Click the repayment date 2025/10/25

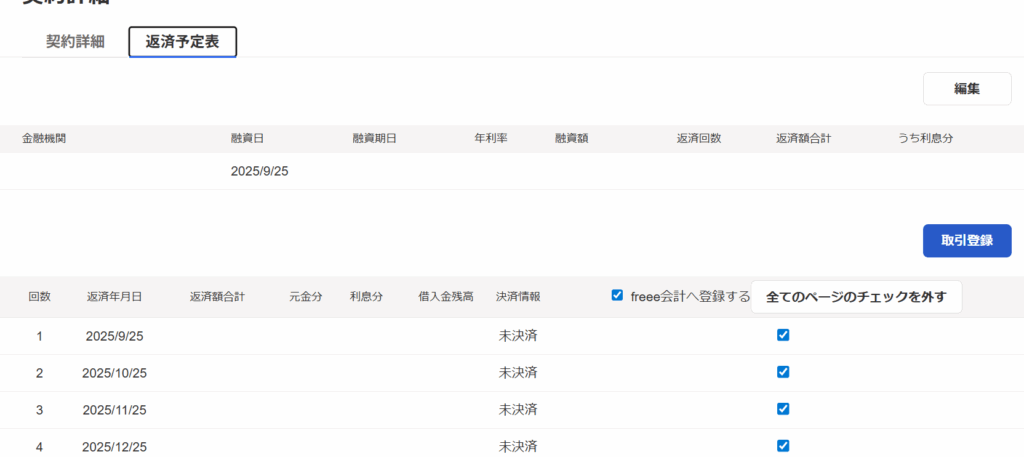click(114, 373)
